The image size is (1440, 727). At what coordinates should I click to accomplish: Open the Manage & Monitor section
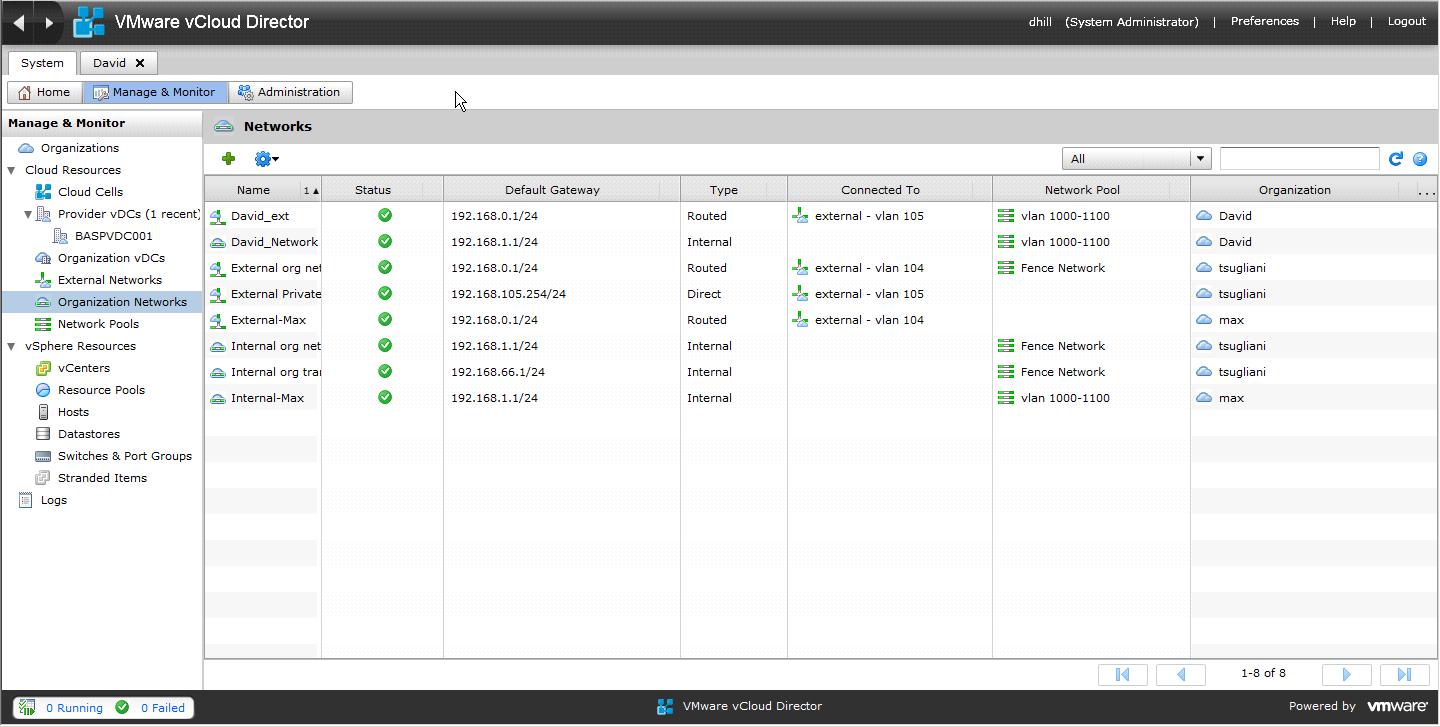[154, 92]
